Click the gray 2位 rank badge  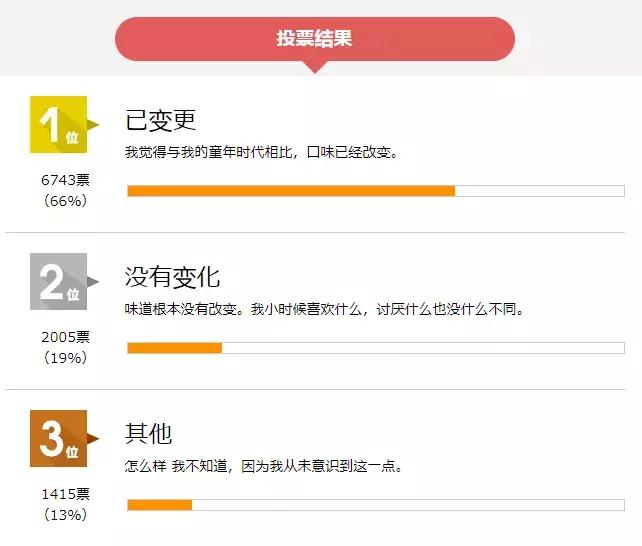pos(59,282)
